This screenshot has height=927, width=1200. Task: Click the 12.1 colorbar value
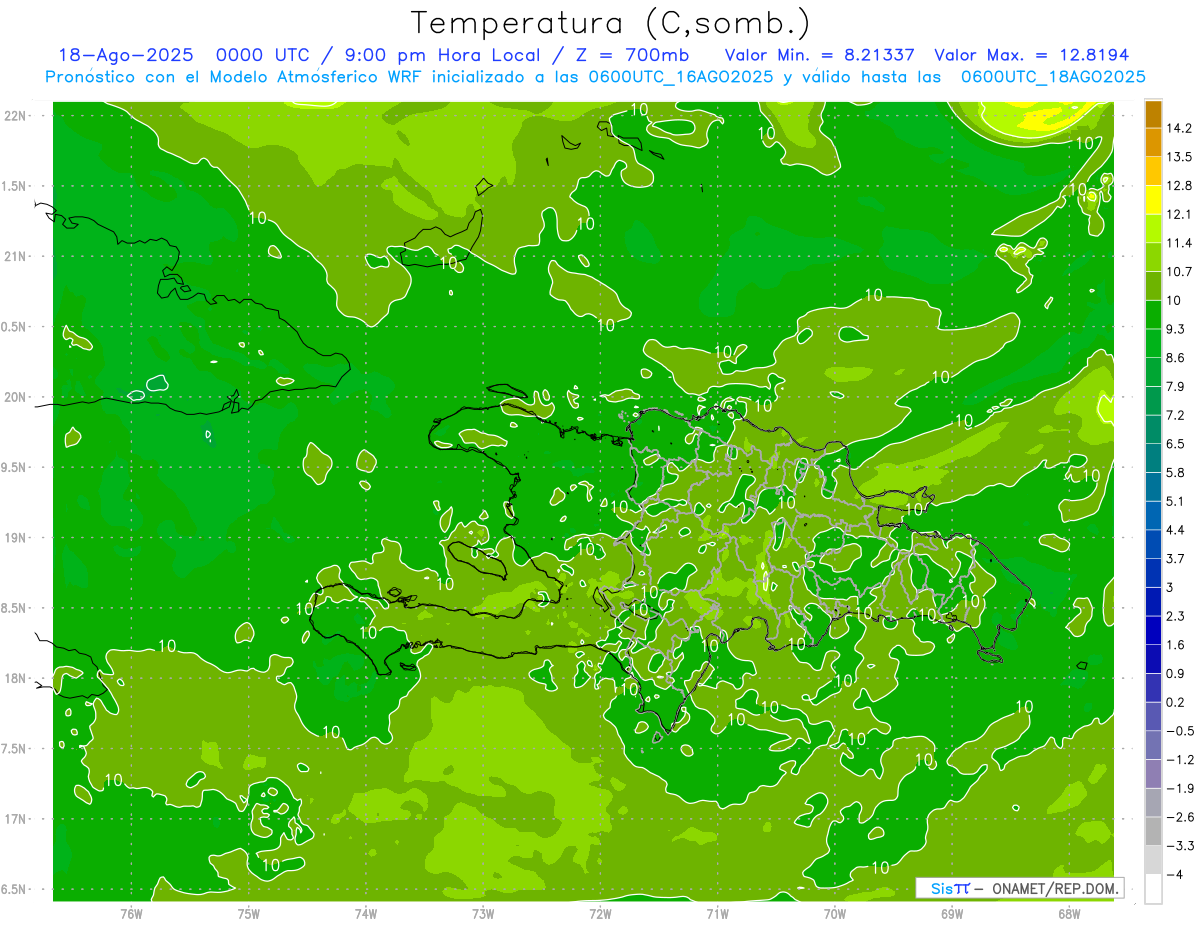(x=1179, y=215)
